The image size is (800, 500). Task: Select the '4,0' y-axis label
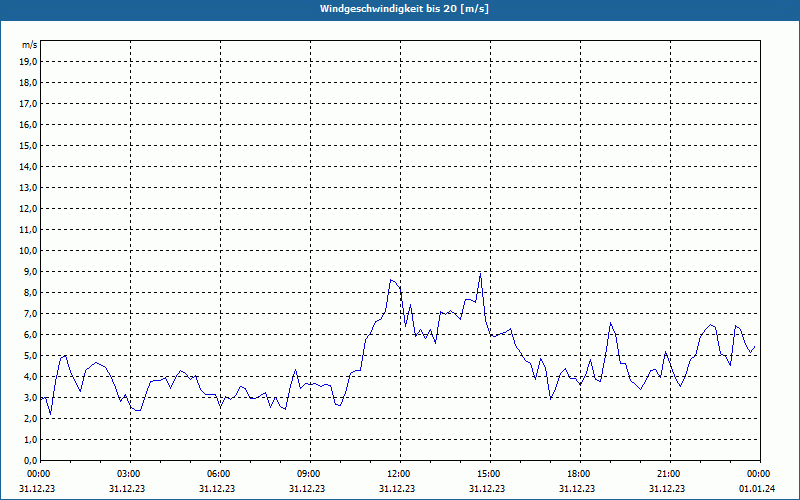pos(31,377)
